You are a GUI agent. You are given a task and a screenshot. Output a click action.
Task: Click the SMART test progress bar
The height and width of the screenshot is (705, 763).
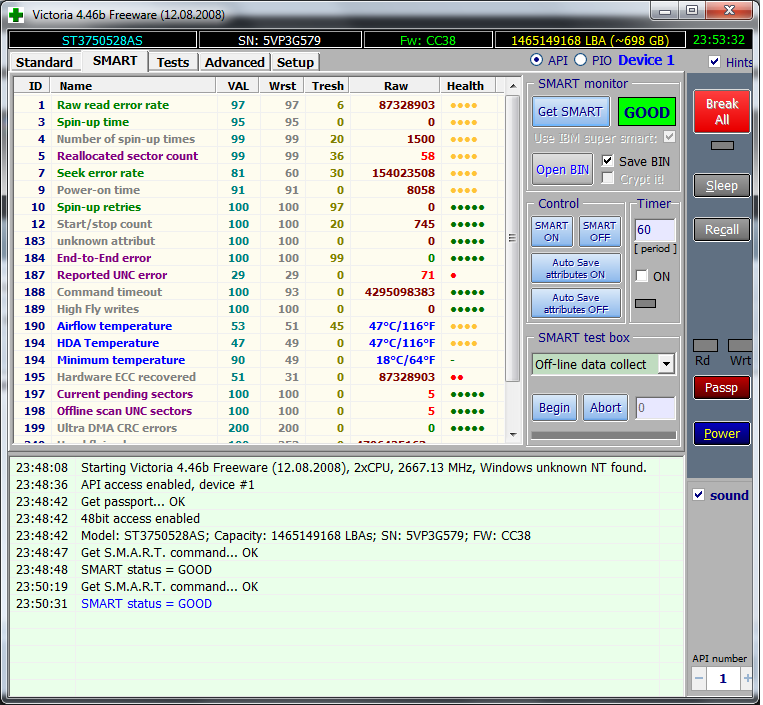[x=604, y=435]
